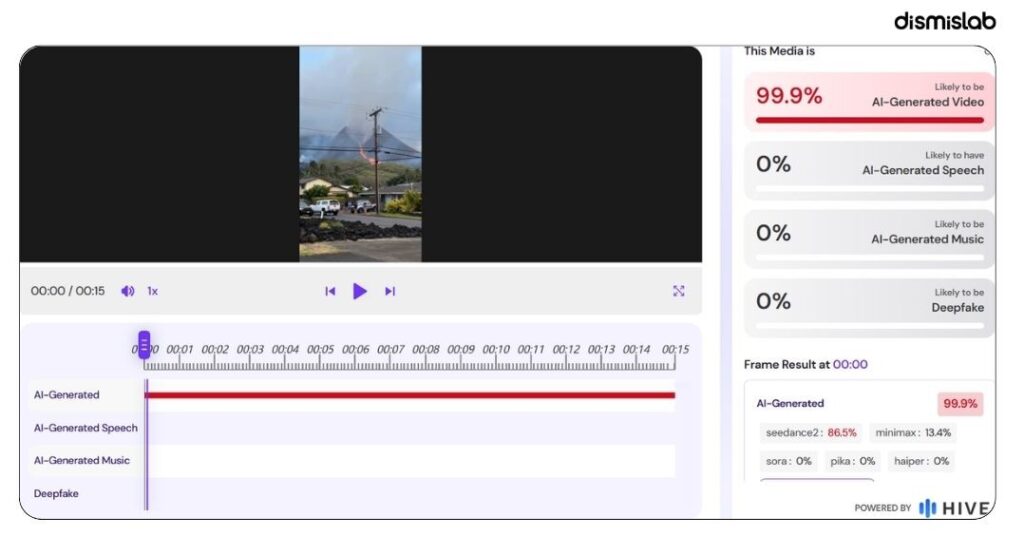Click the dismislab logo

tap(944, 21)
